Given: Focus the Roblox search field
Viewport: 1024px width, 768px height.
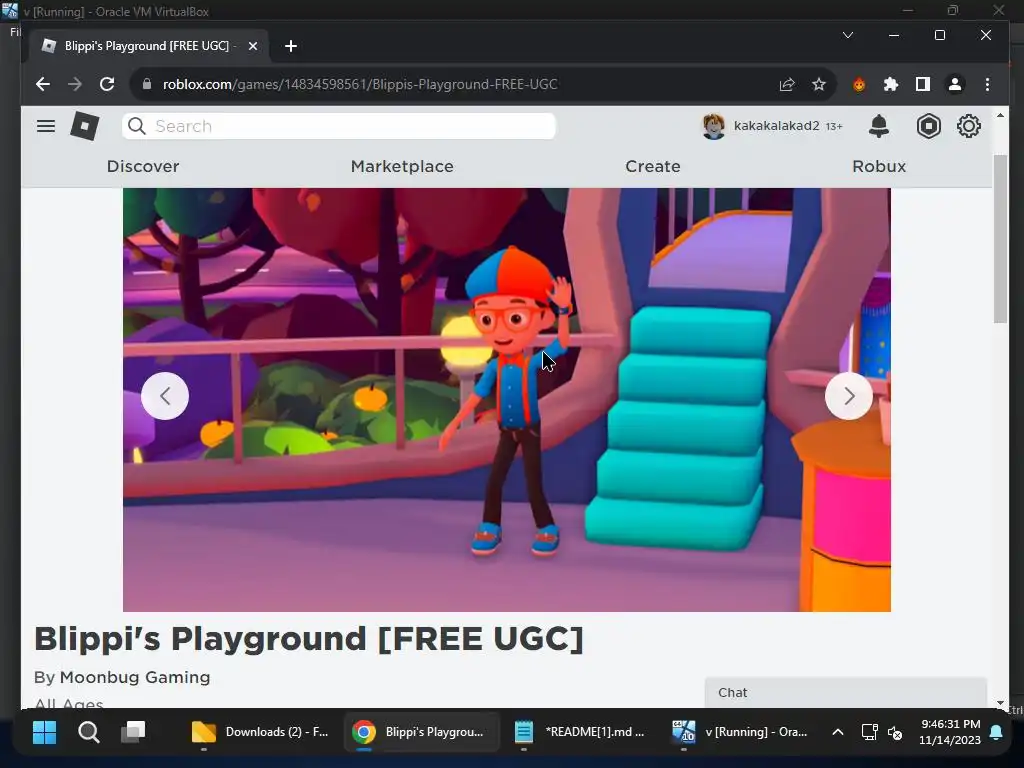Looking at the screenshot, I should (x=339, y=126).
